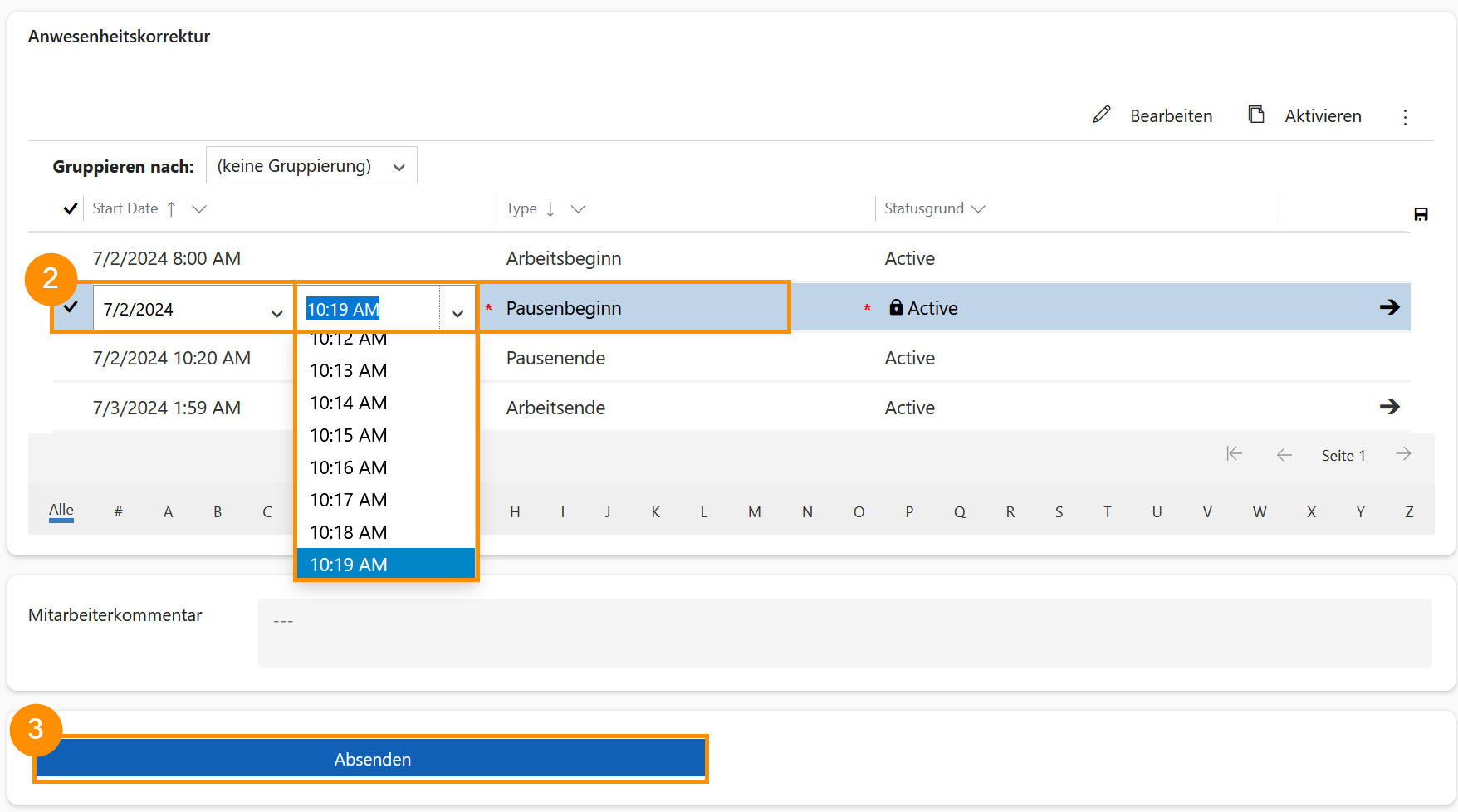The image size is (1458, 812).
Task: Click the Bearbeiten pencil icon
Action: [1101, 115]
